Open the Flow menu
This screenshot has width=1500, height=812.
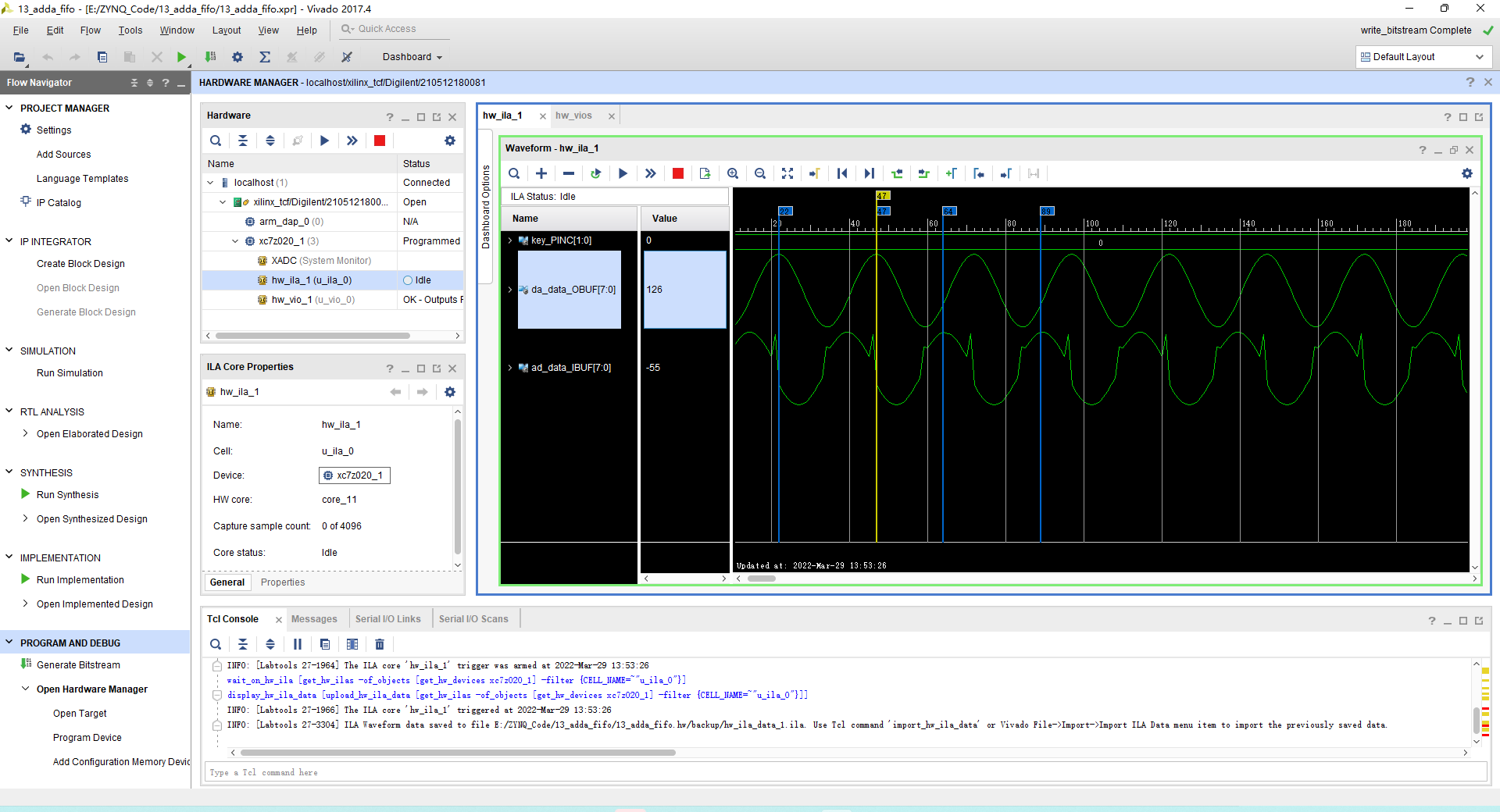click(x=91, y=30)
